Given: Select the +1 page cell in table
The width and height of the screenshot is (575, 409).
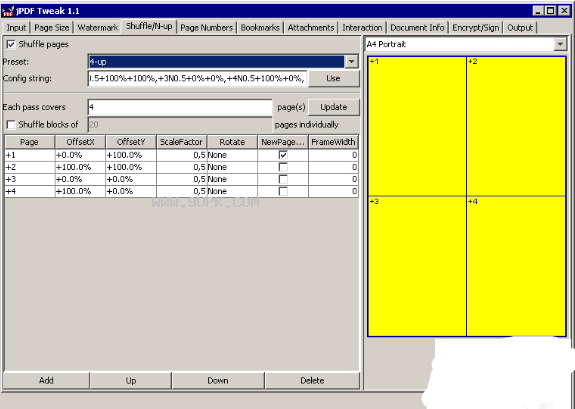Looking at the screenshot, I should coord(30,155).
